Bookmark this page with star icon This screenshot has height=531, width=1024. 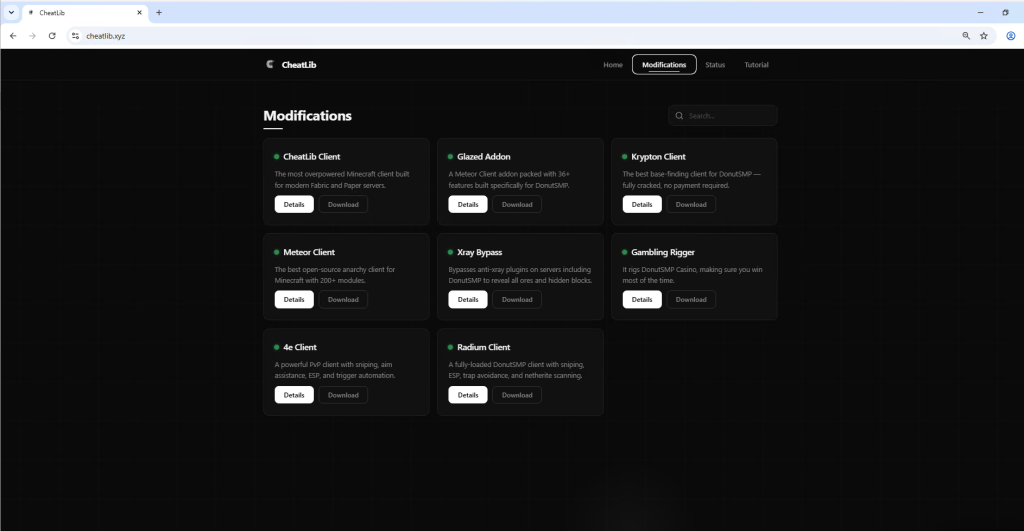coord(984,36)
